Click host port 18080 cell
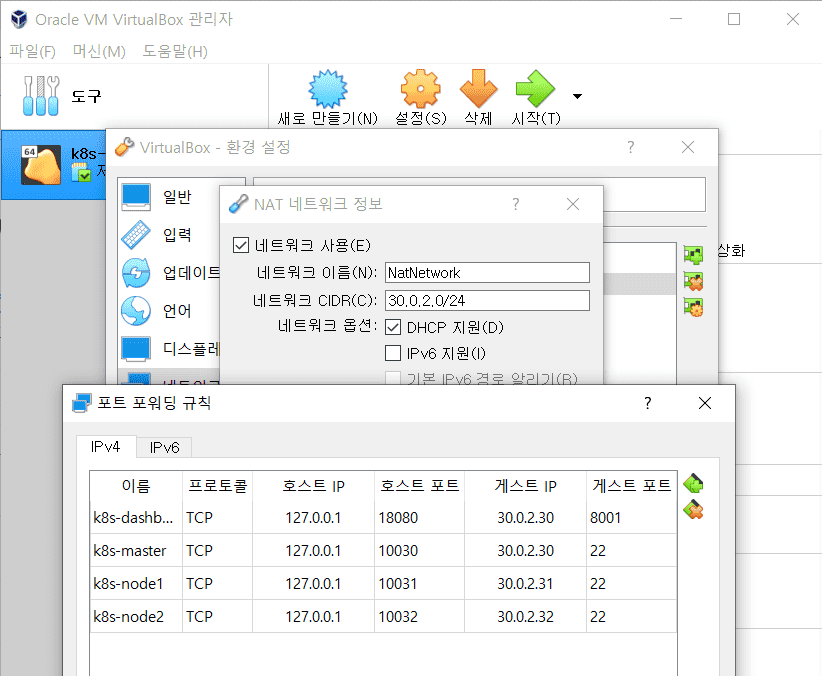 (419, 518)
